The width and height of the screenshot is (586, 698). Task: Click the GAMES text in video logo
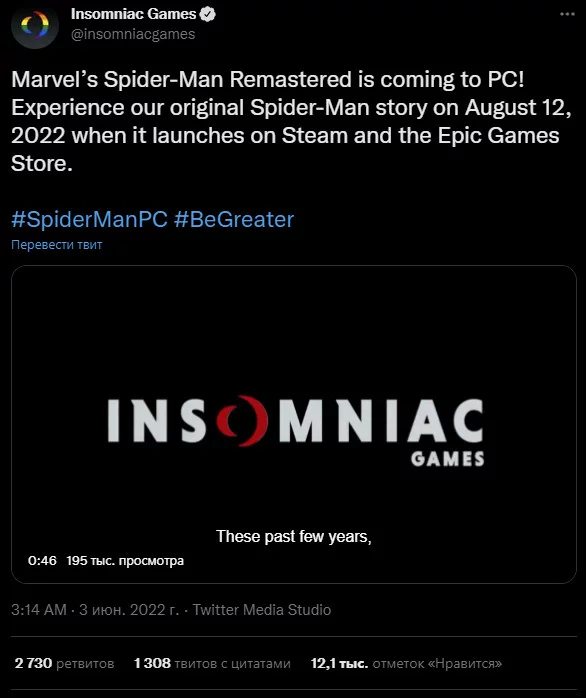click(x=448, y=459)
